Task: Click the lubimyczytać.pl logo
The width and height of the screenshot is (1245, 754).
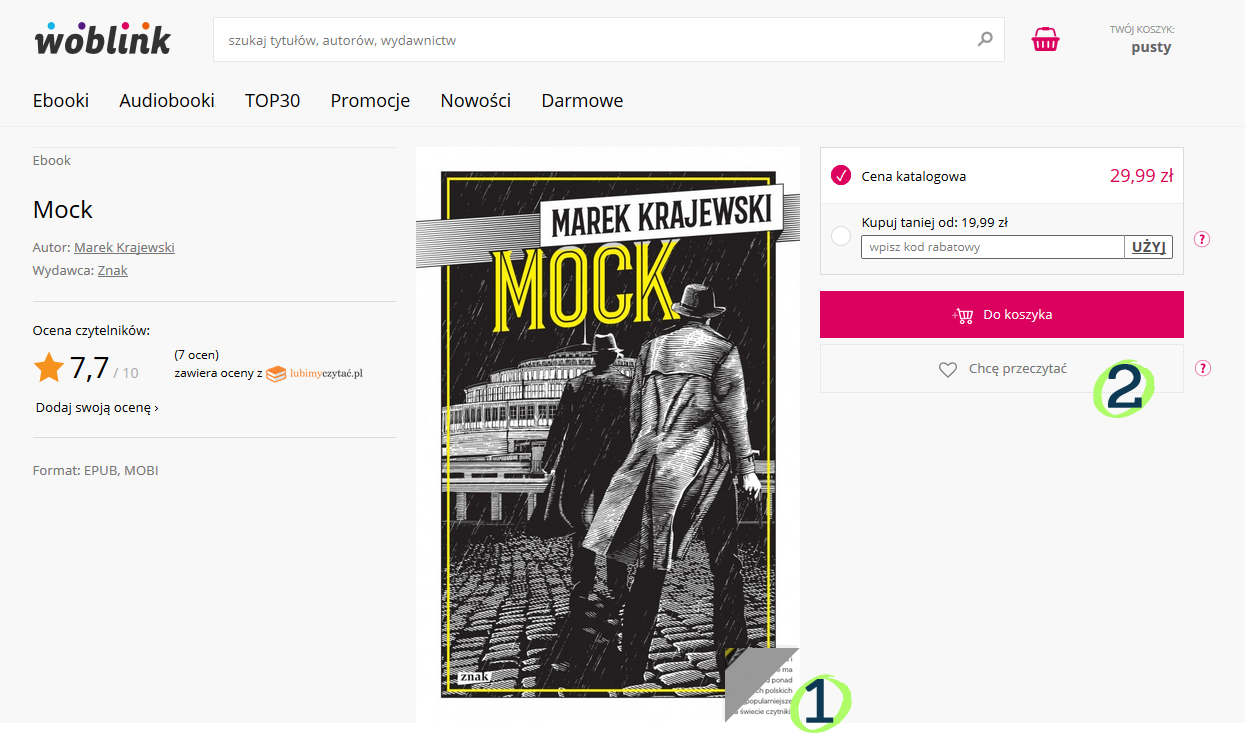Action: 315,373
